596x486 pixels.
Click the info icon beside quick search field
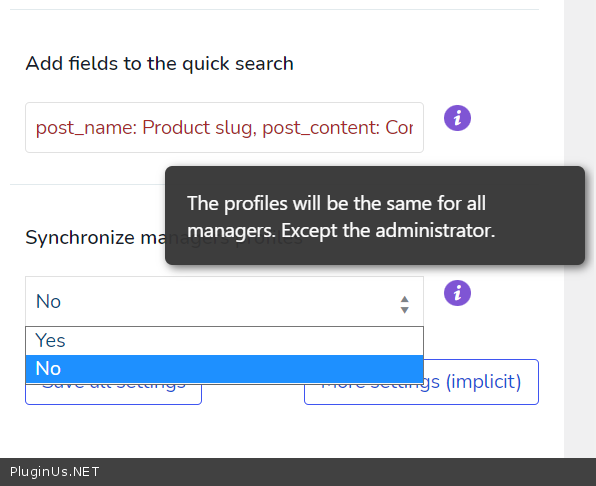(457, 118)
